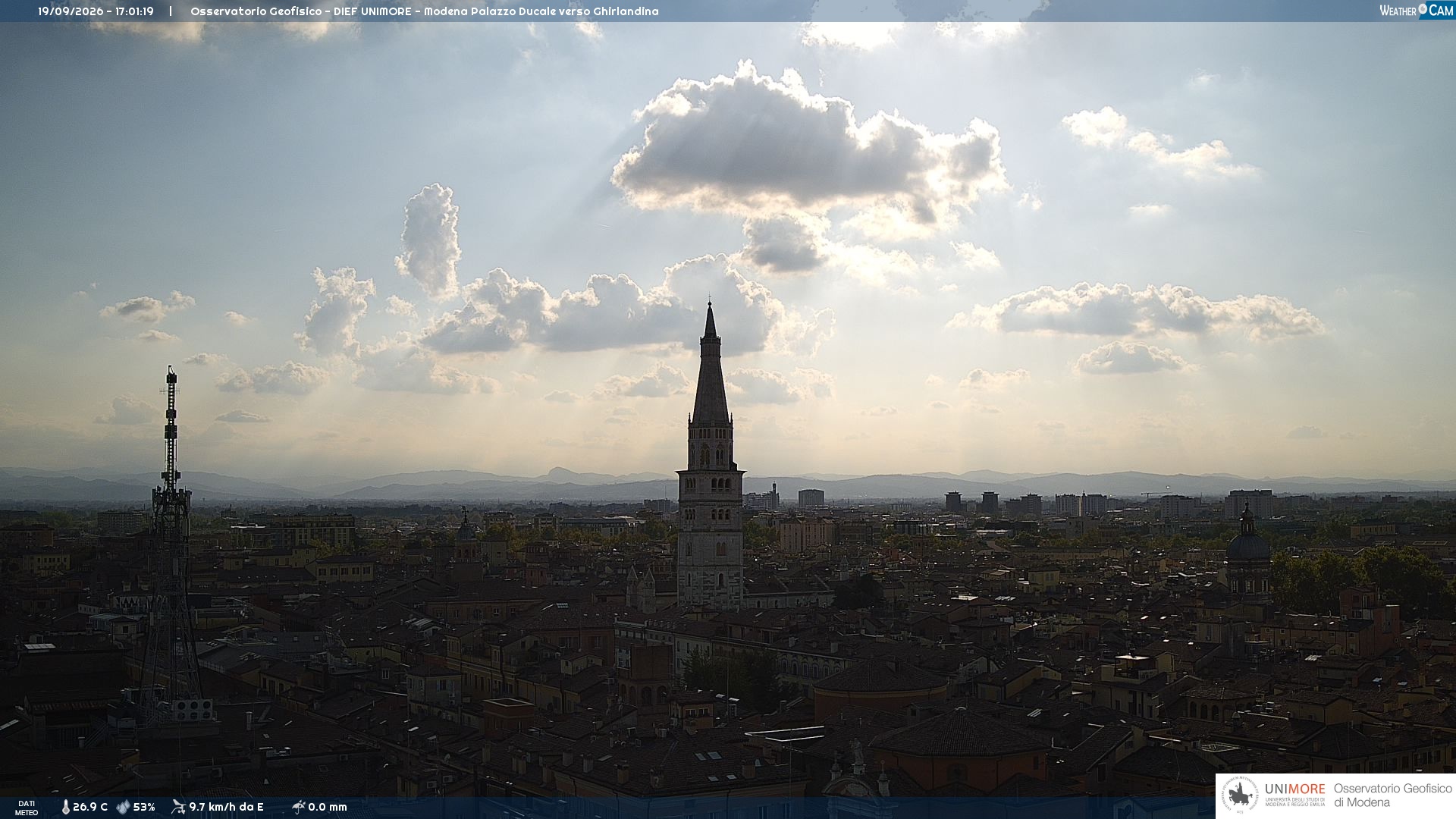Click the DATI METEO label
The image size is (1456, 819).
click(27, 808)
